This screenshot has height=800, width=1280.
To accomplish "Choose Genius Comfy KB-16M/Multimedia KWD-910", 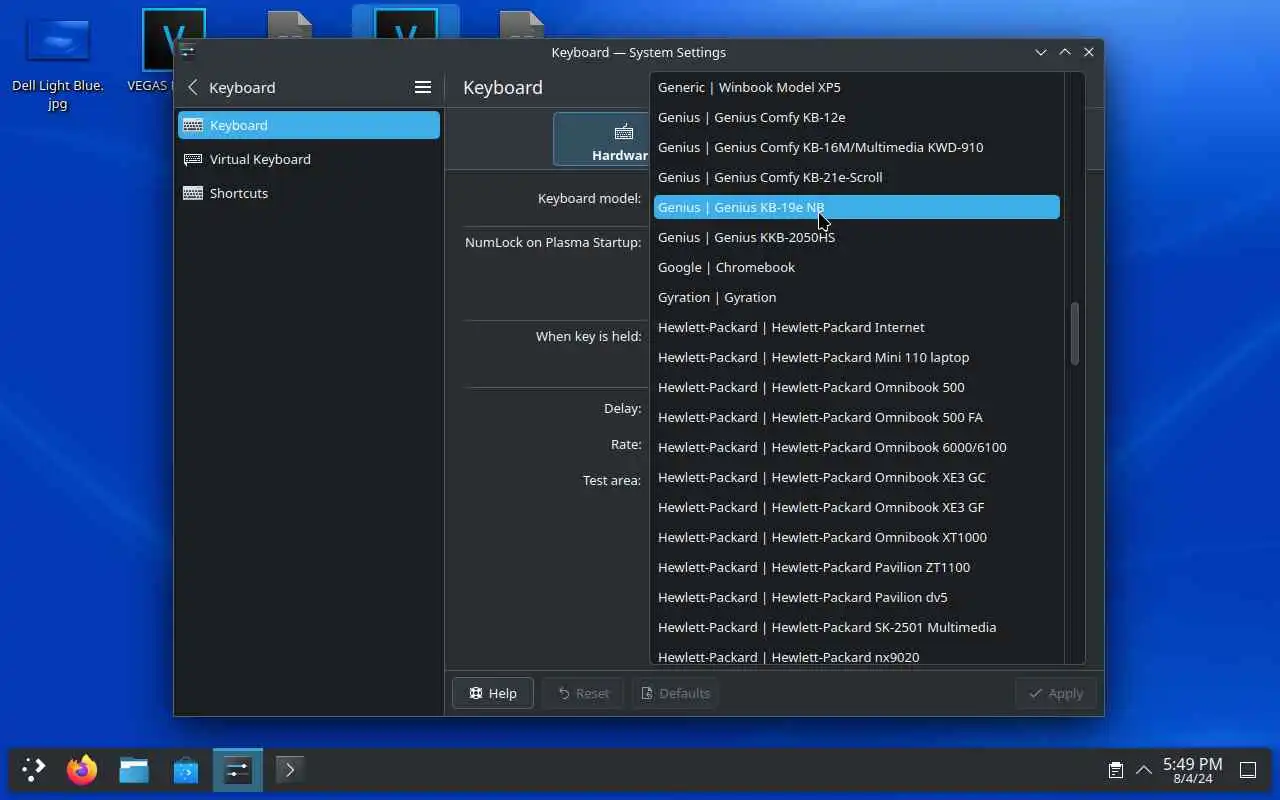I will (857, 147).
